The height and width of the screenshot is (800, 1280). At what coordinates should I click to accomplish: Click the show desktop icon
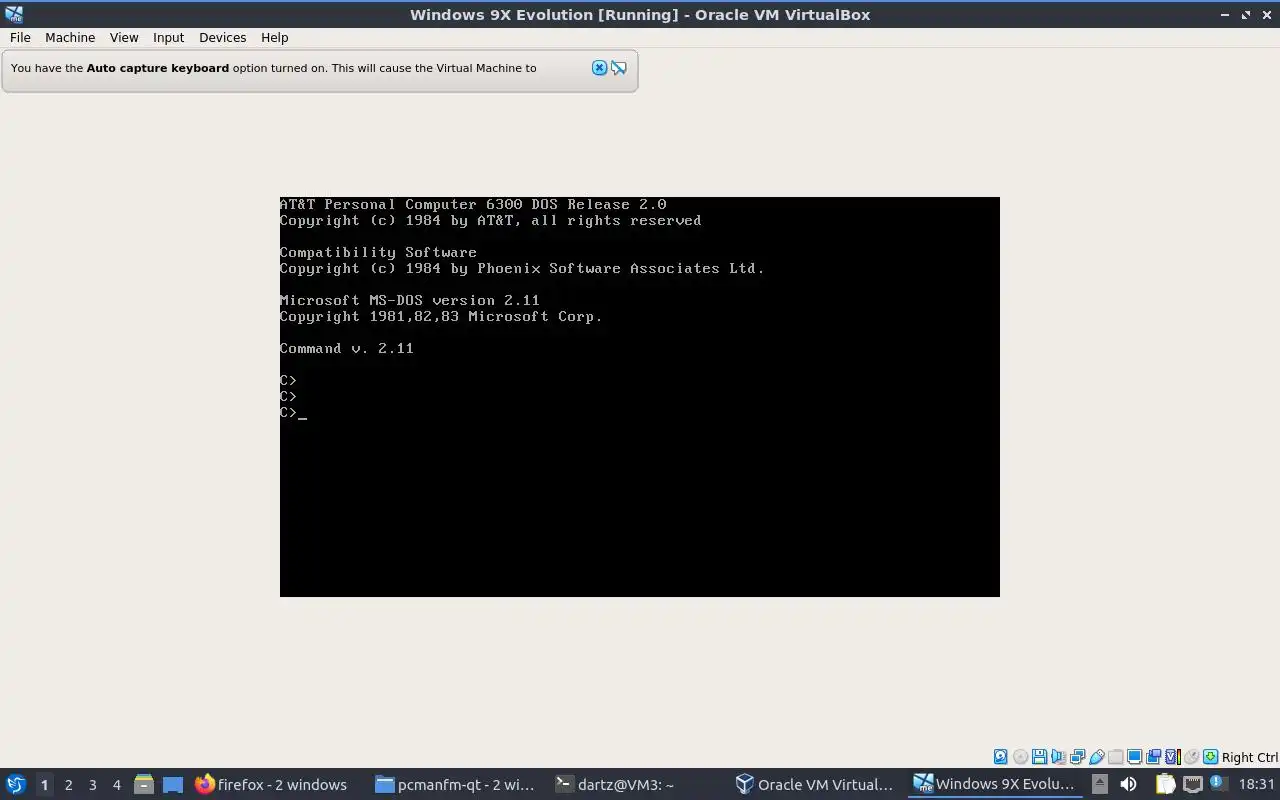click(x=173, y=785)
